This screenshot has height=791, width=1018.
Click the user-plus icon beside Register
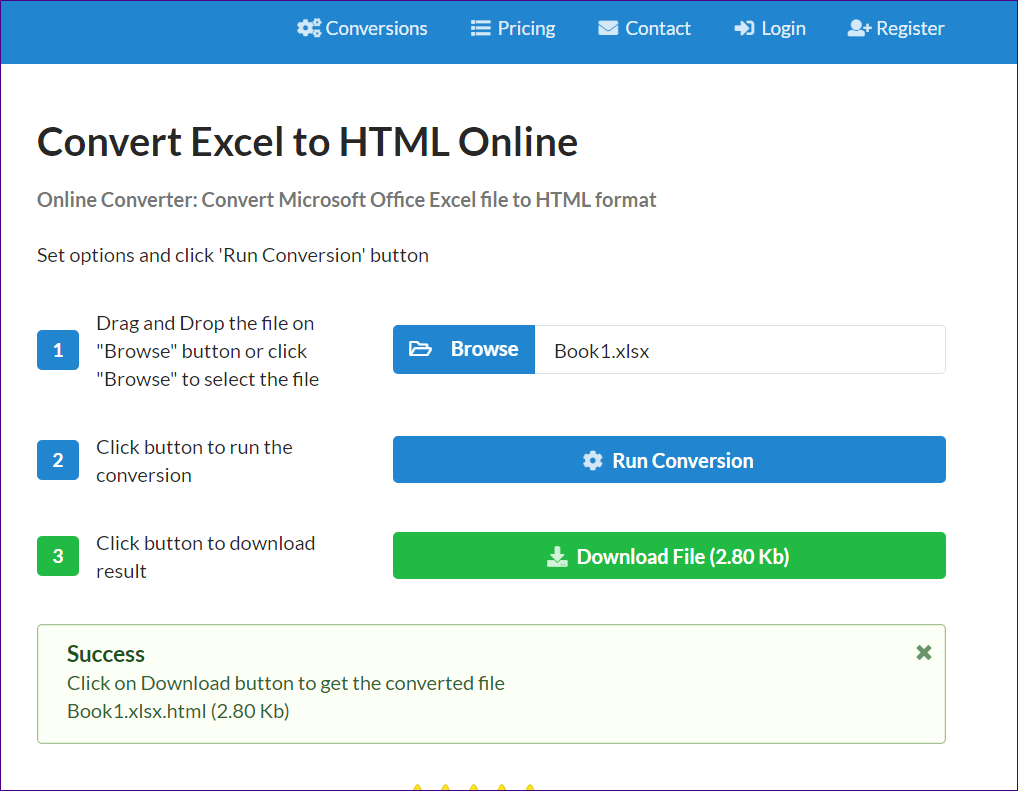pyautogui.click(x=859, y=28)
